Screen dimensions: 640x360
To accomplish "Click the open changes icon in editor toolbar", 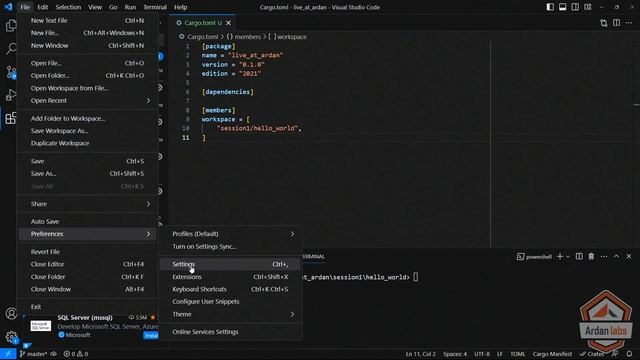I will (x=604, y=23).
